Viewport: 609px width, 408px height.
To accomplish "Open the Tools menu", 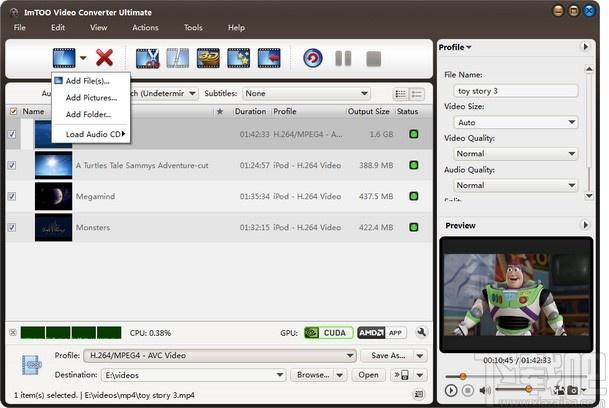I will coord(193,28).
